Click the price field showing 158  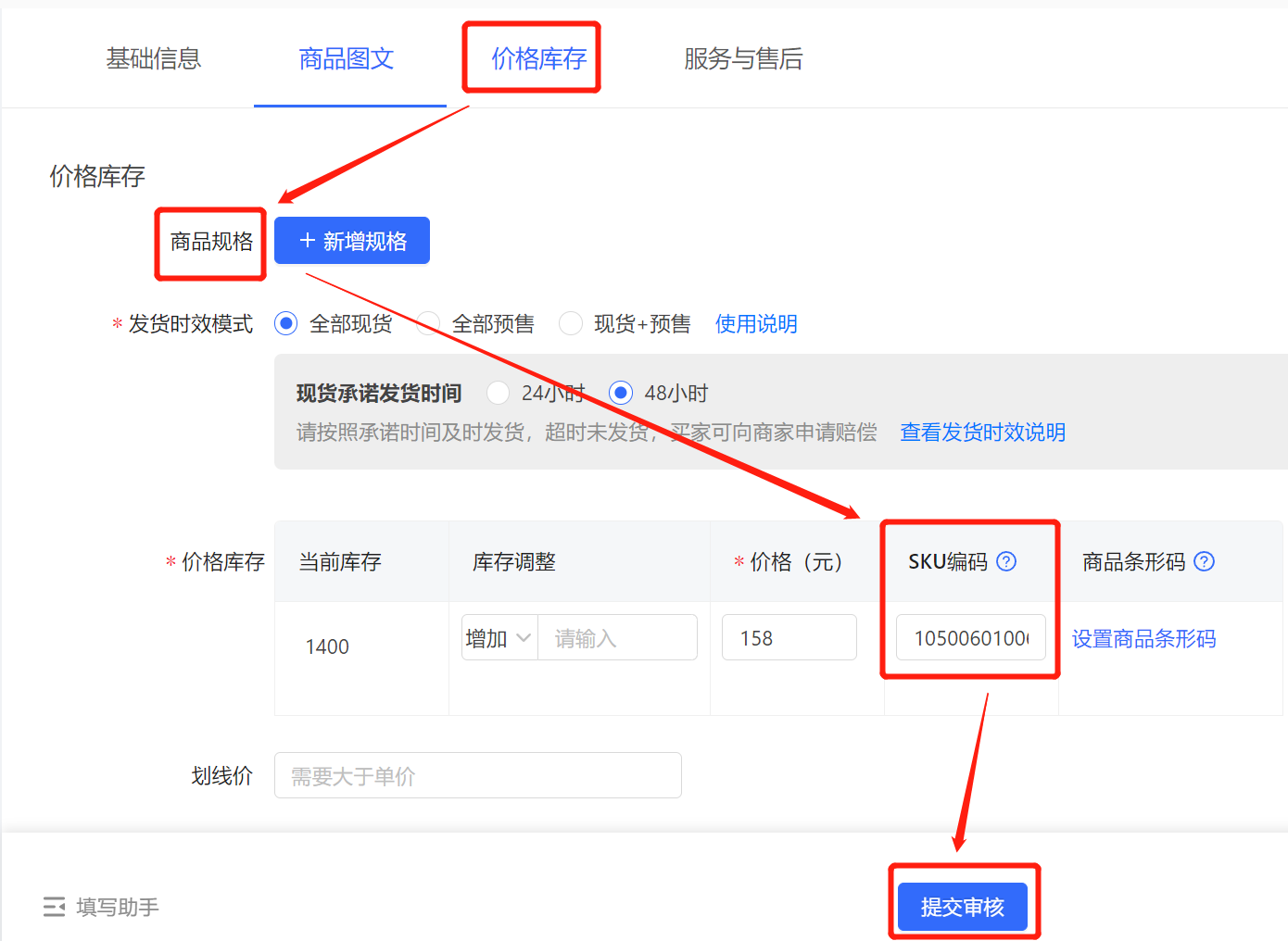[789, 637]
